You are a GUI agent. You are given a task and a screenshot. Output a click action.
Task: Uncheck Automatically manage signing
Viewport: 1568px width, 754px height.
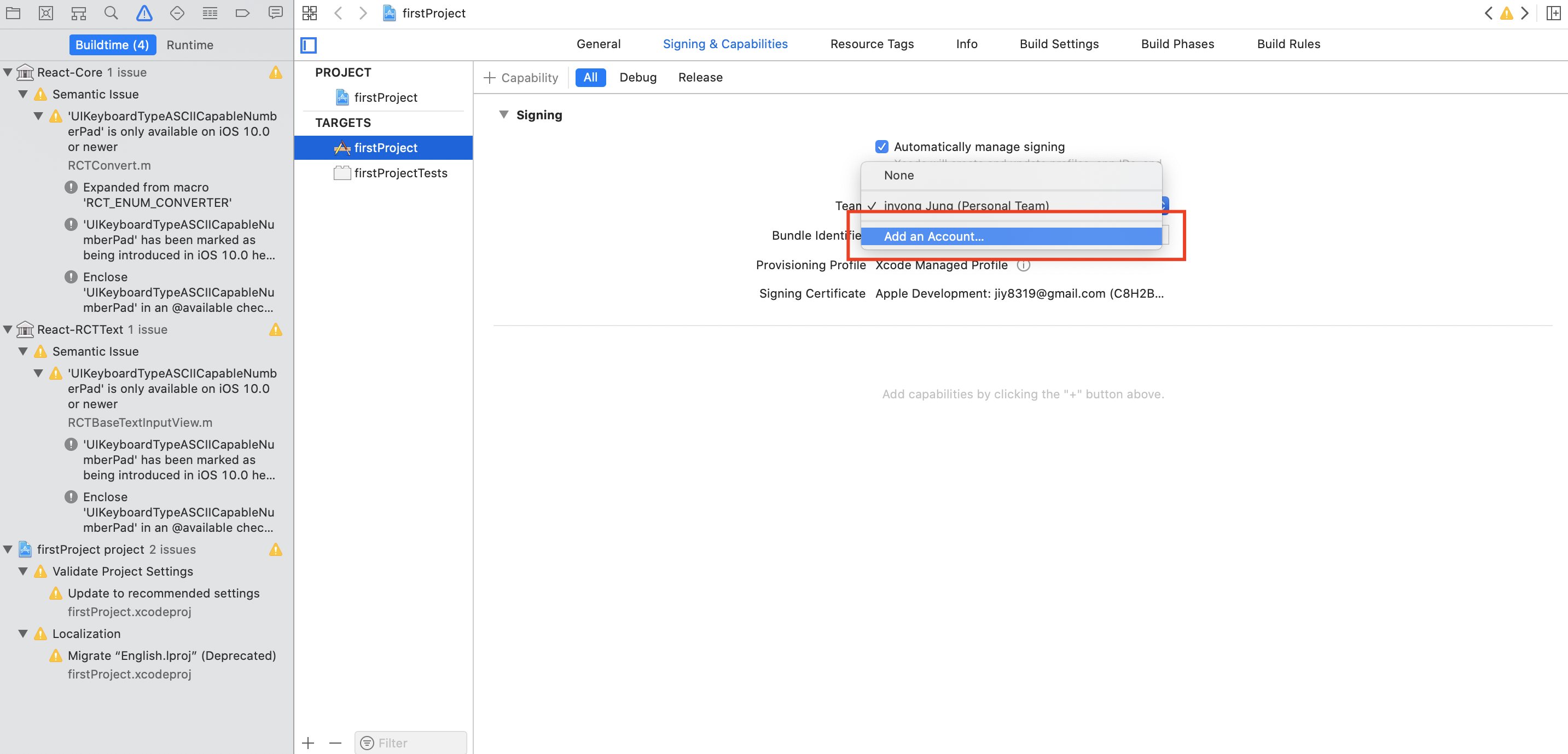click(x=881, y=147)
